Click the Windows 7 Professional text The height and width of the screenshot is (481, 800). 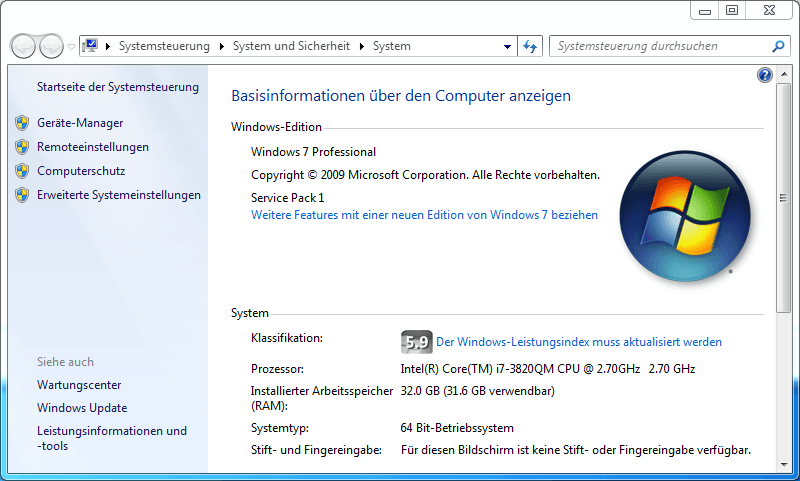click(x=313, y=152)
